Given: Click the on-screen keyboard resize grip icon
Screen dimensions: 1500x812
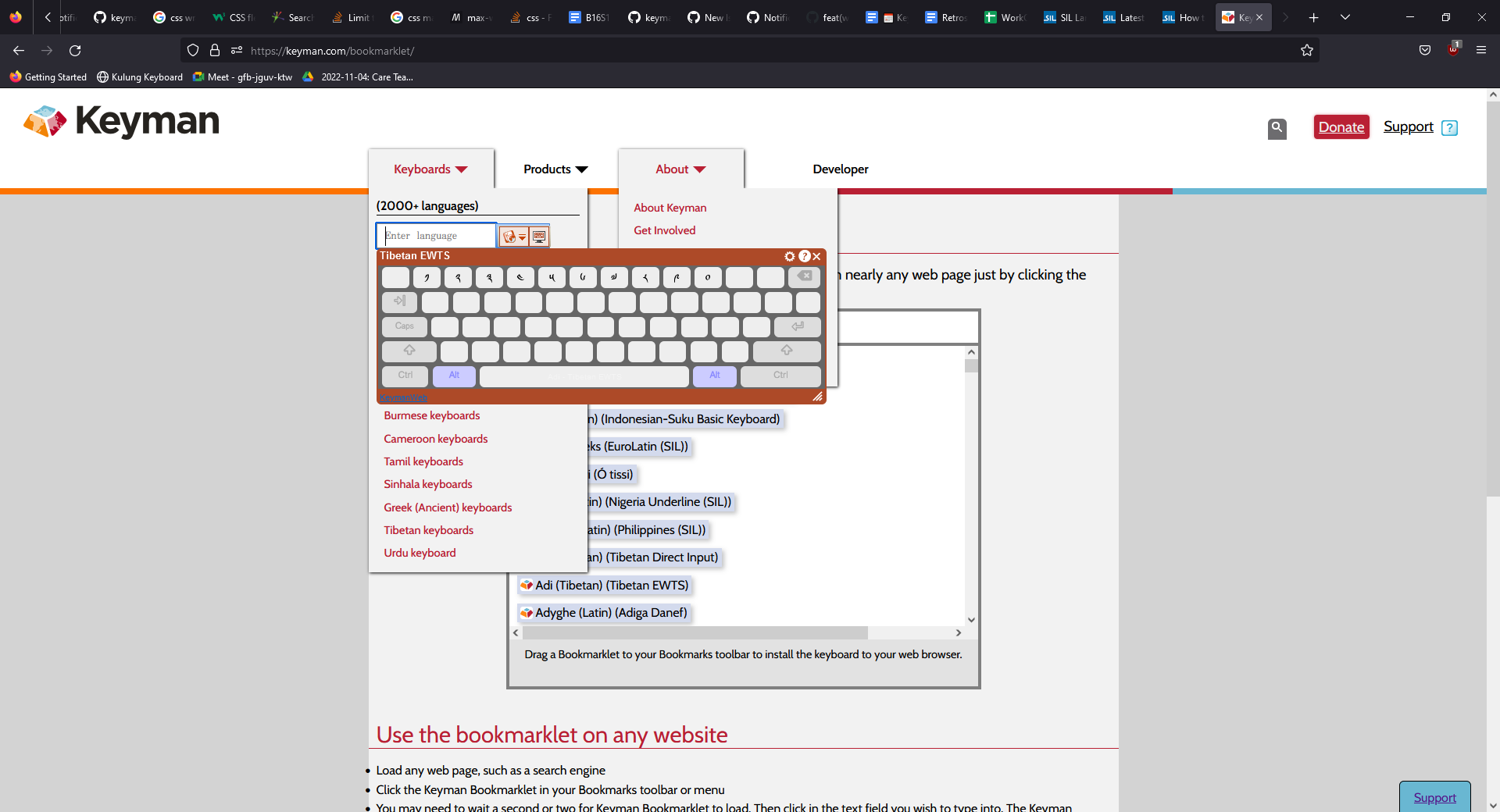Looking at the screenshot, I should (817, 397).
